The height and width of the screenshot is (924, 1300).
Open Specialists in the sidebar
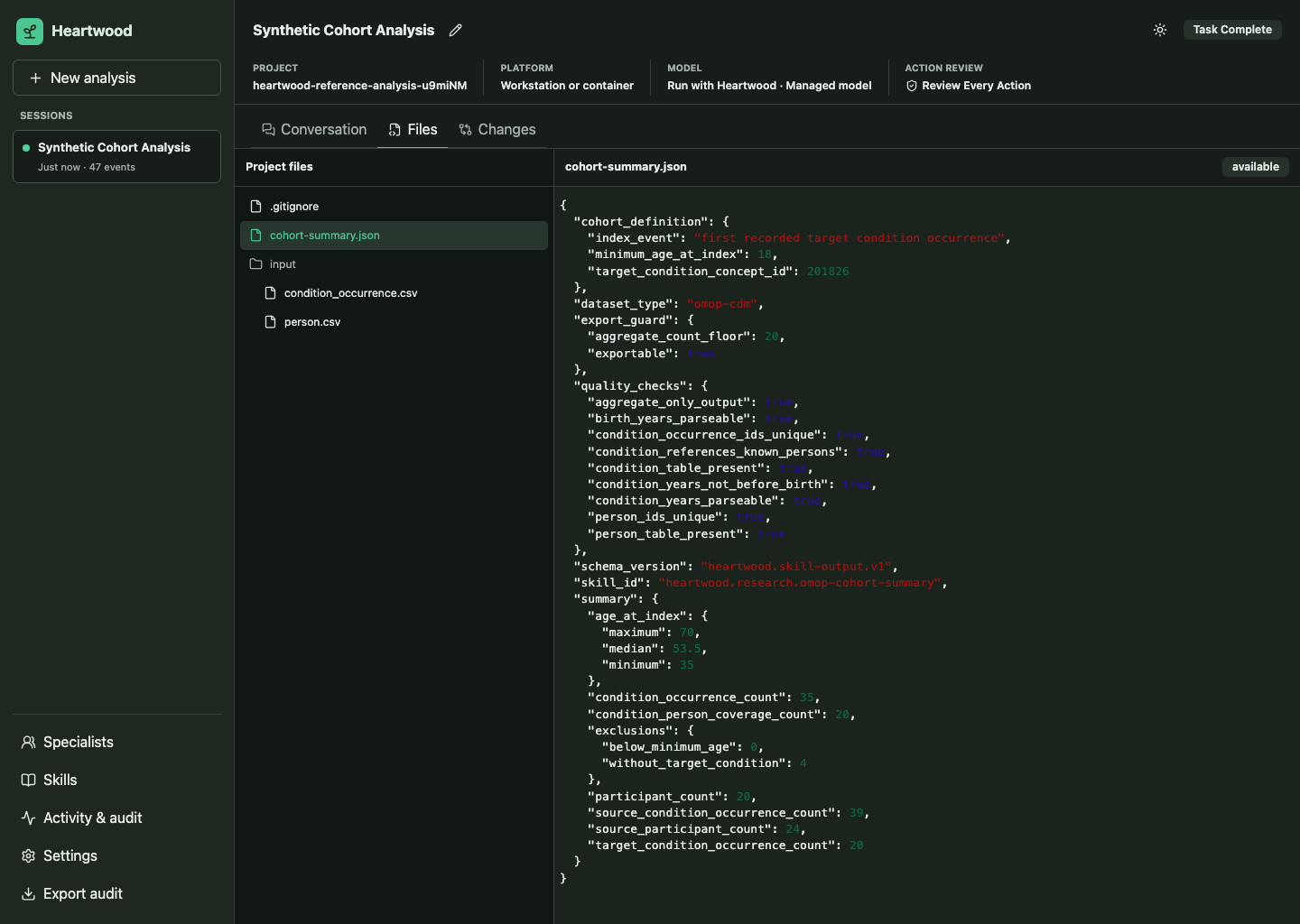(x=116, y=742)
